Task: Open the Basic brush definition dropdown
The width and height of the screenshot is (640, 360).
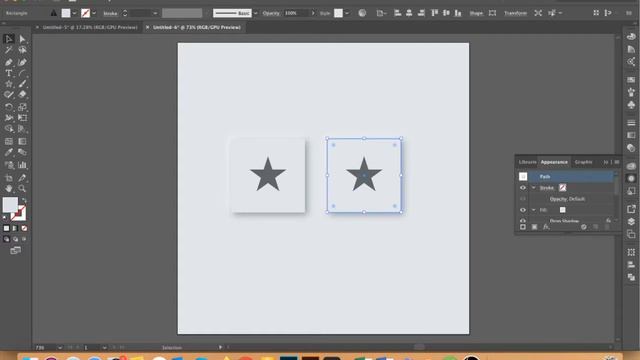Action: pos(256,13)
